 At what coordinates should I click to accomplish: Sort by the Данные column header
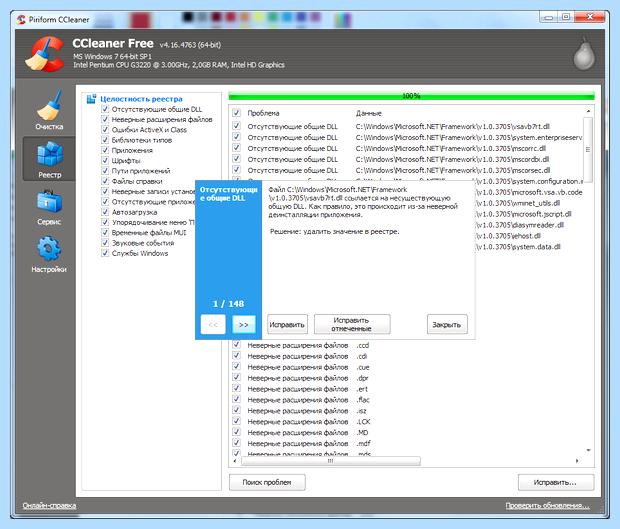click(x=369, y=113)
